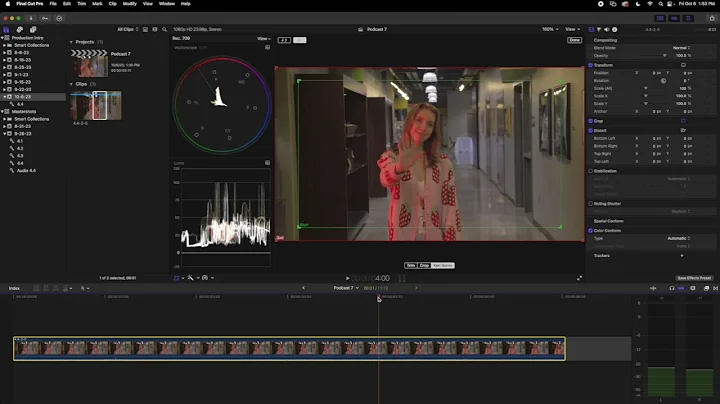This screenshot has height=404, width=720.
Task: Add a tracker with the plus button
Action: click(x=682, y=256)
